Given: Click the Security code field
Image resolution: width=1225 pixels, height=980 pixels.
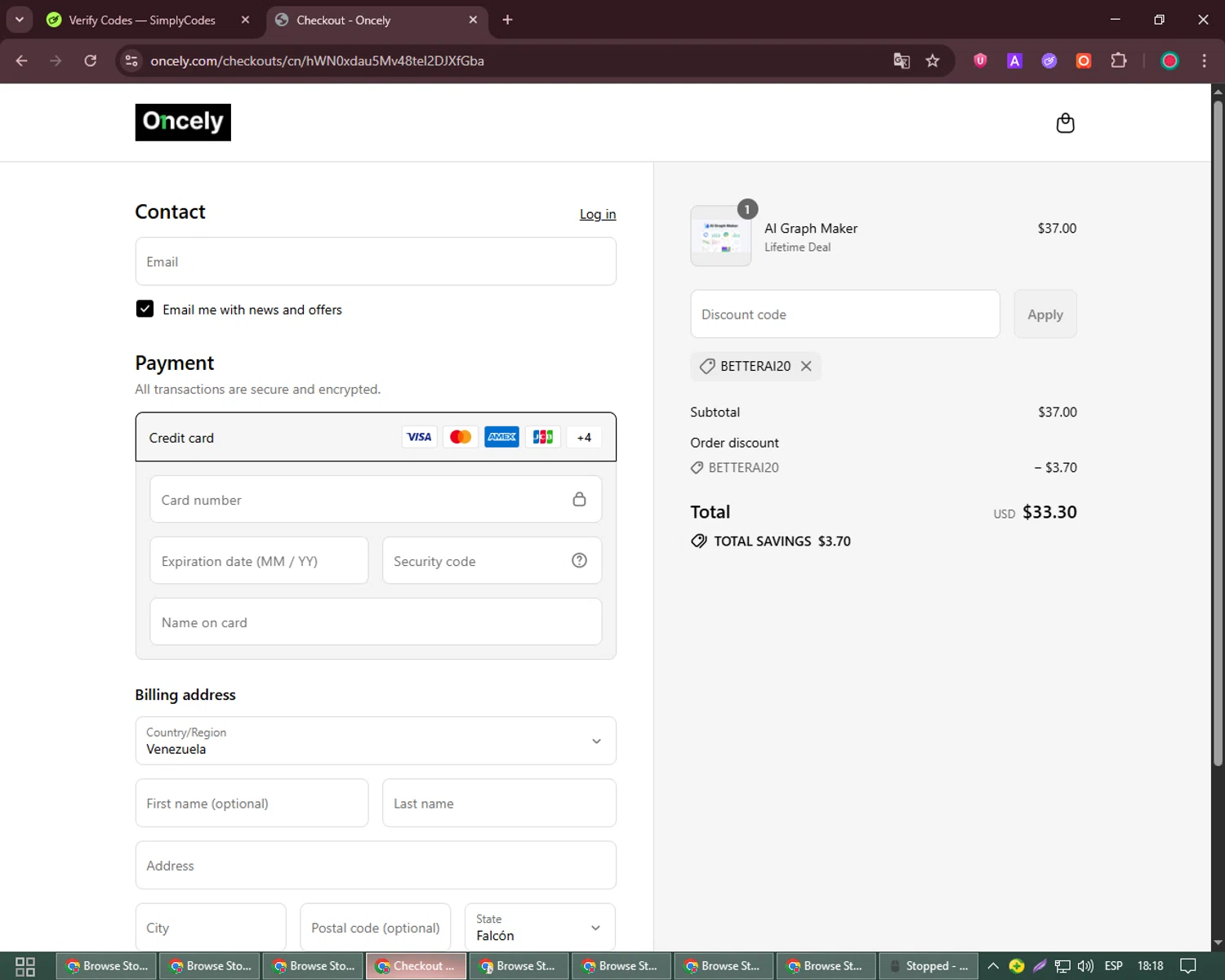Looking at the screenshot, I should (x=492, y=560).
